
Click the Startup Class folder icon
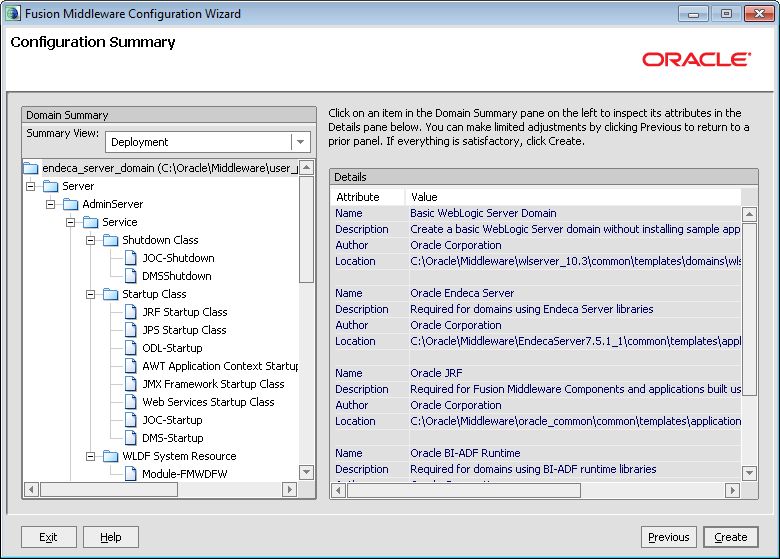[110, 294]
